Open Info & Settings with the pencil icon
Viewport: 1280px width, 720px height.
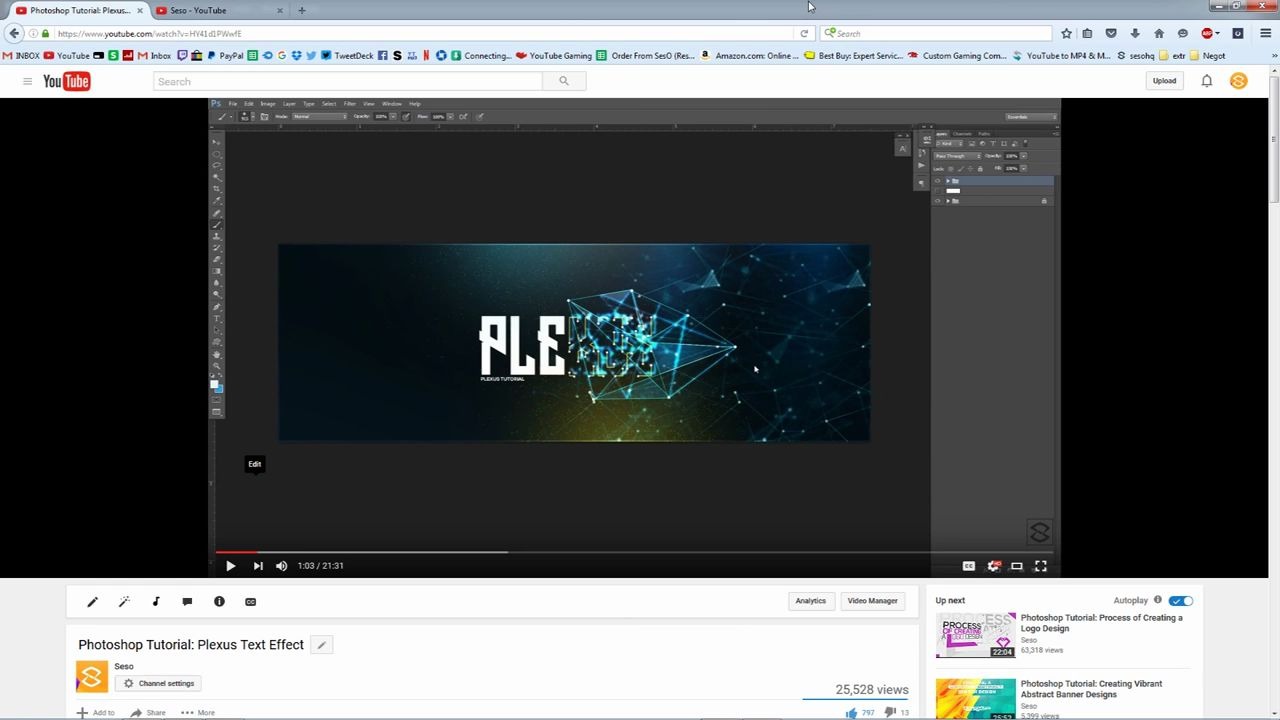92,601
